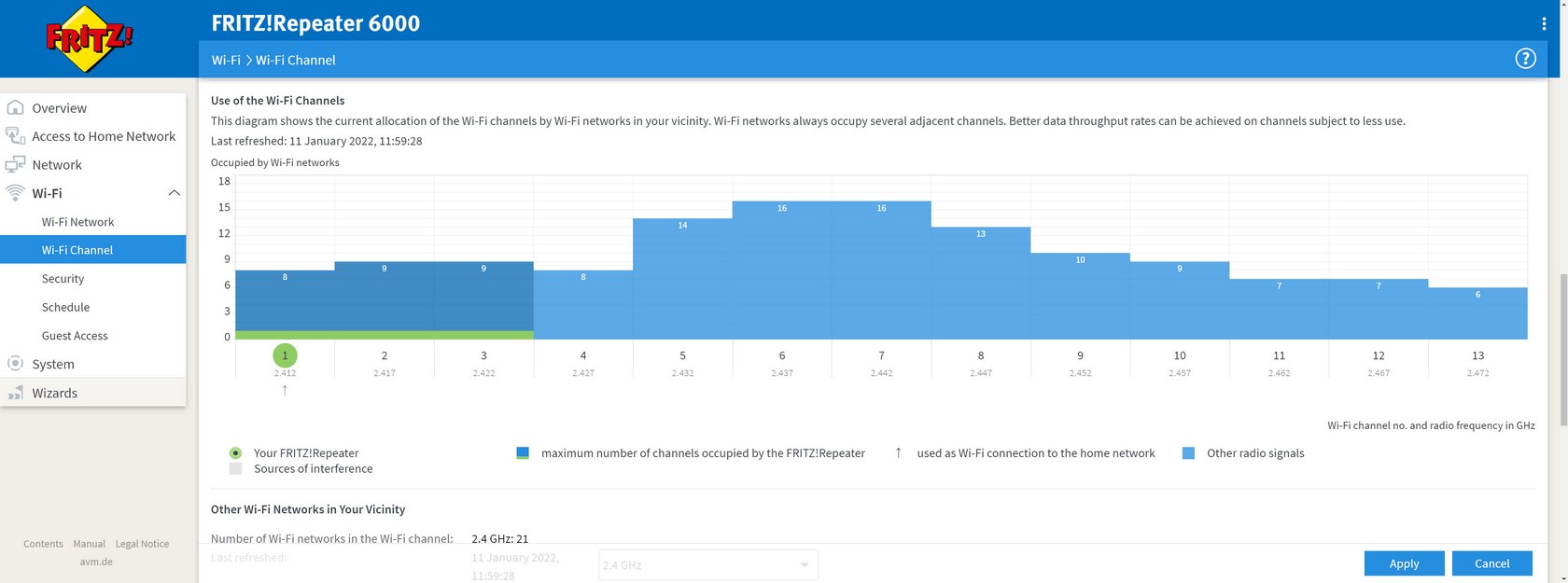The height and width of the screenshot is (583, 1568).
Task: Collapse the Wi-Fi menu chevron
Action: [174, 193]
